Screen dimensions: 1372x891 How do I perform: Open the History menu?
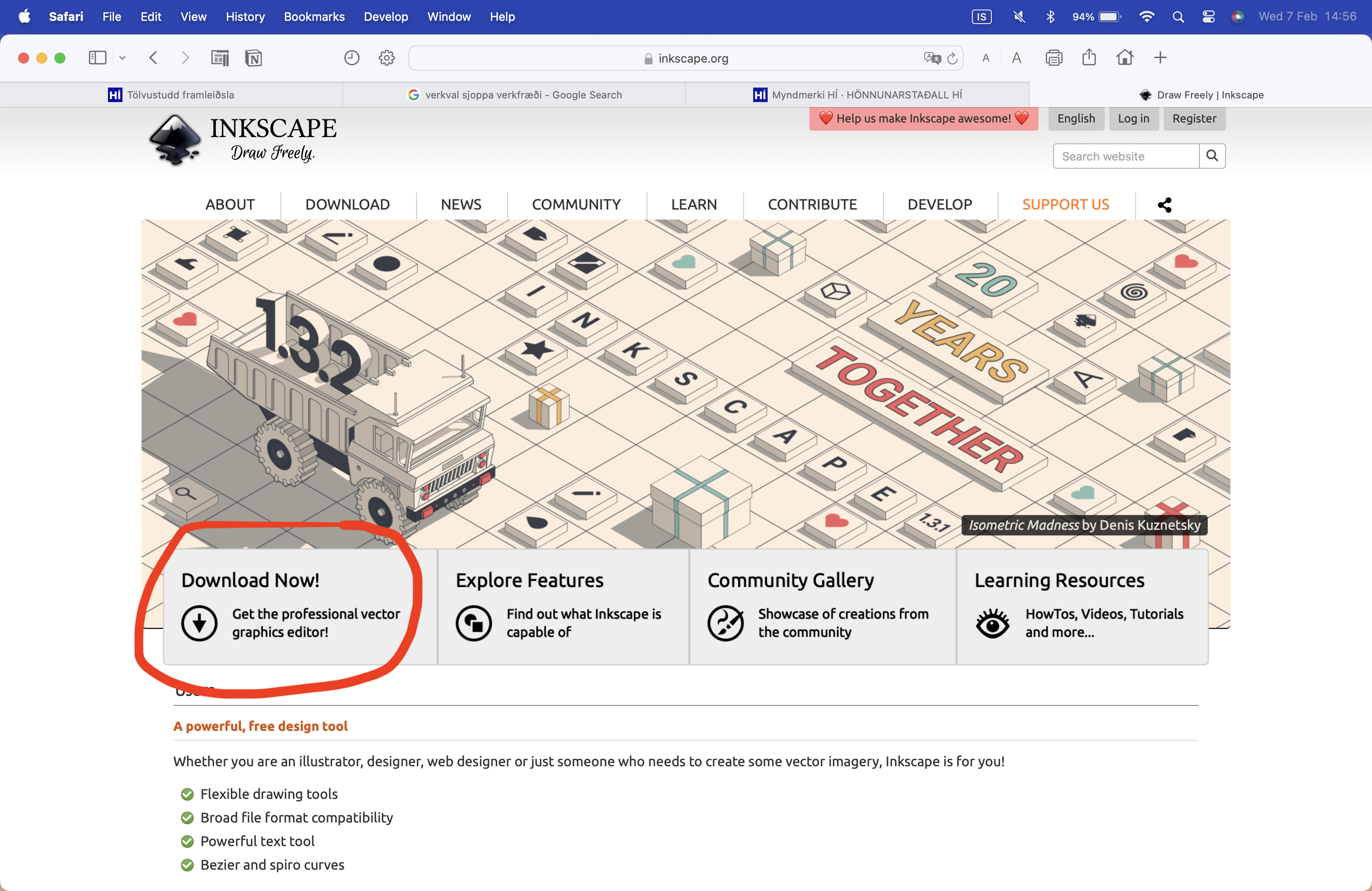[245, 17]
